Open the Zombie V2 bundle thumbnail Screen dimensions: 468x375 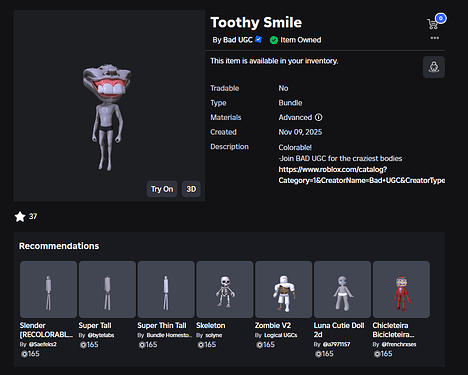284,289
